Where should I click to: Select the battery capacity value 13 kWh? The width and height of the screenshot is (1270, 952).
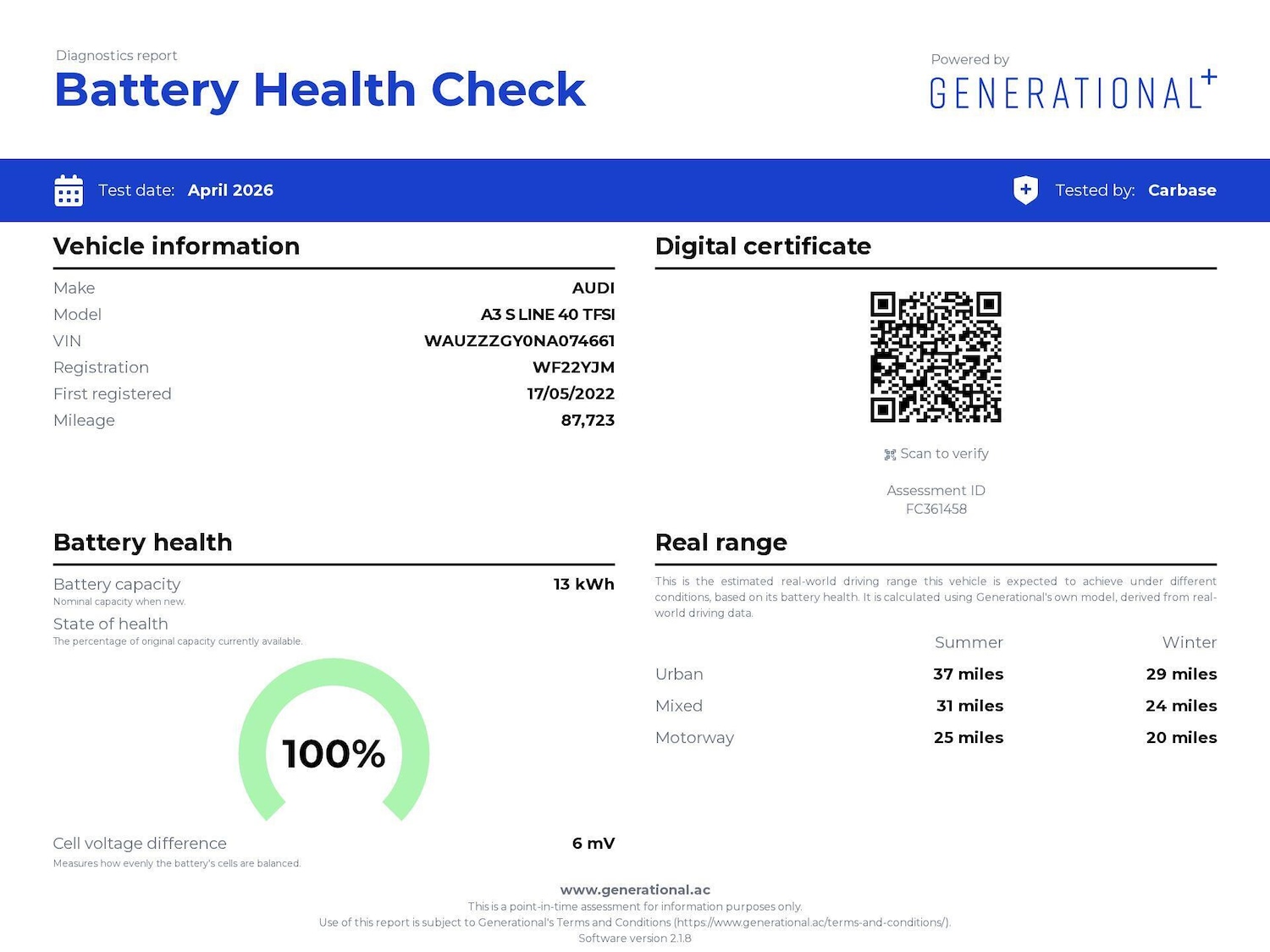[583, 584]
